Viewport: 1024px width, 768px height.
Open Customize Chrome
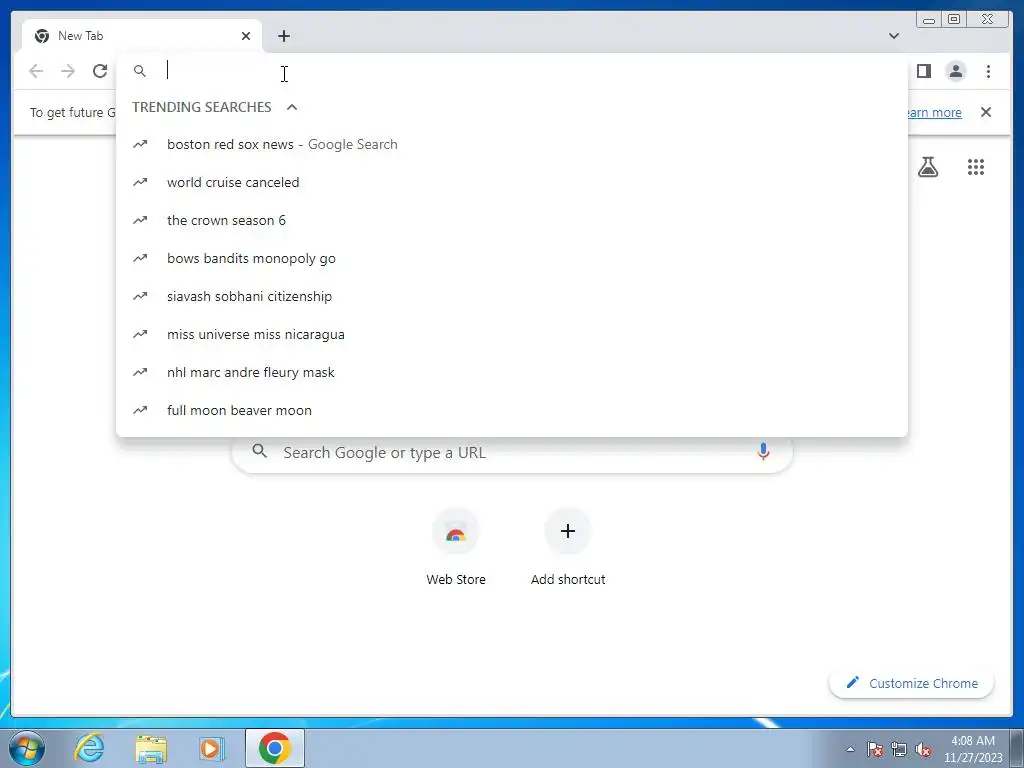coord(912,683)
